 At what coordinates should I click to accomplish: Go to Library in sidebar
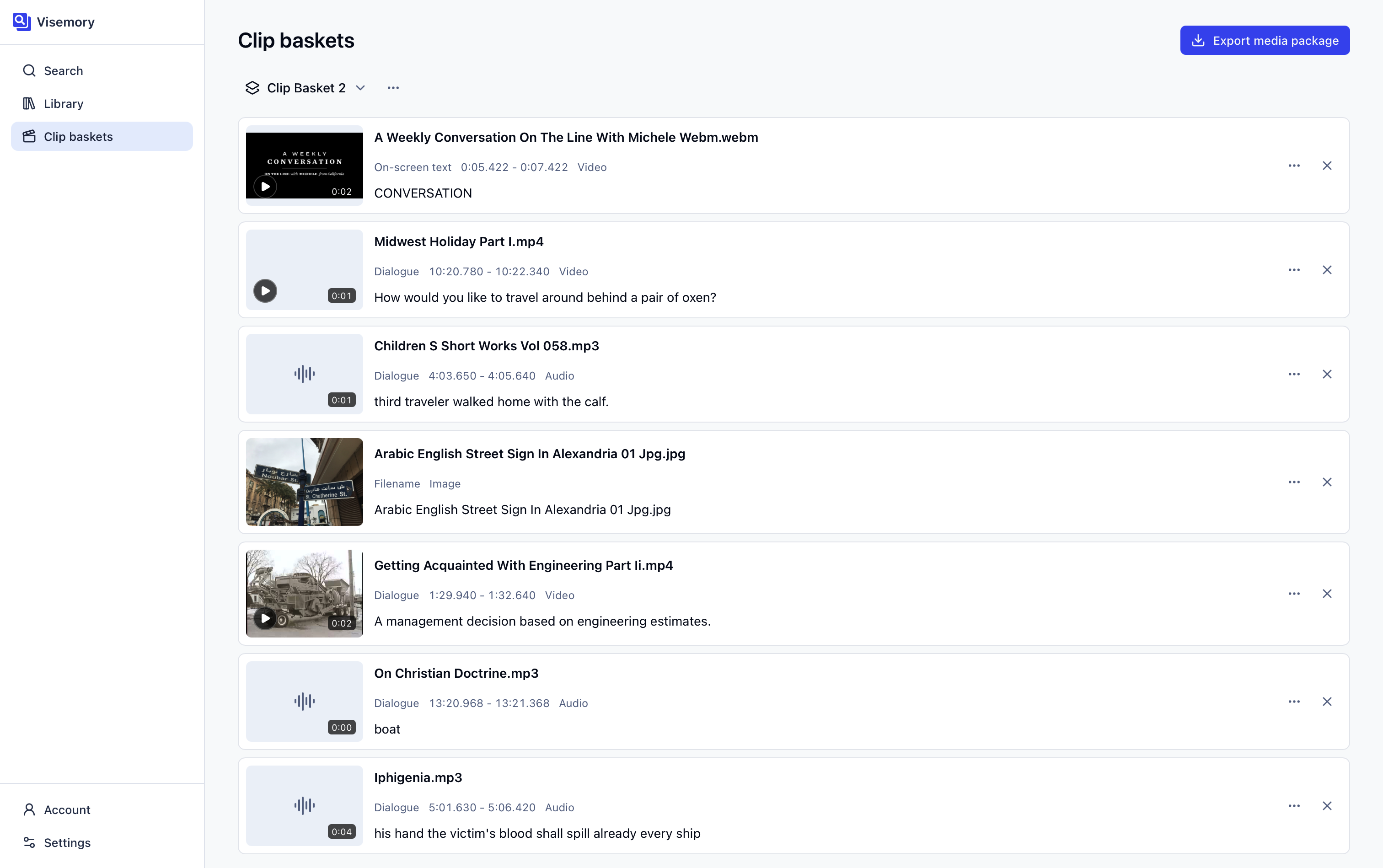coord(102,103)
